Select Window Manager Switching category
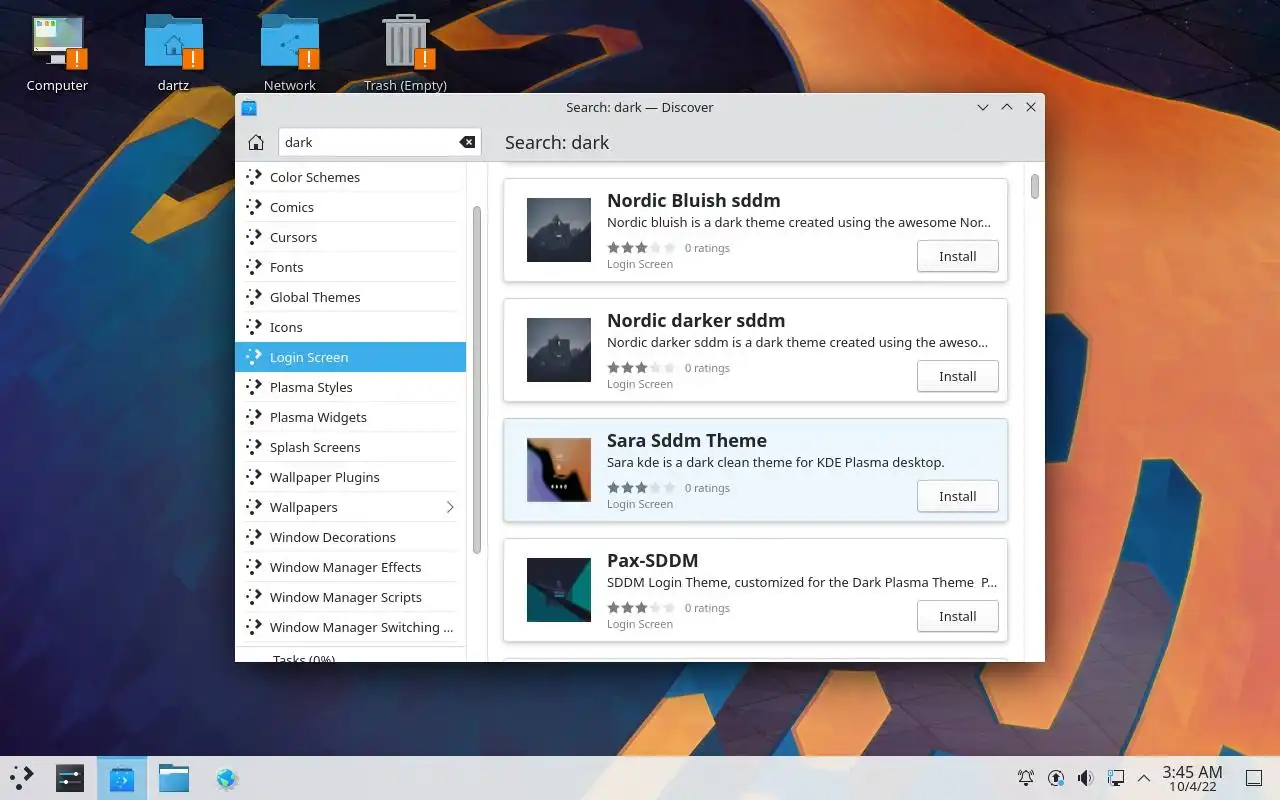 [350, 627]
